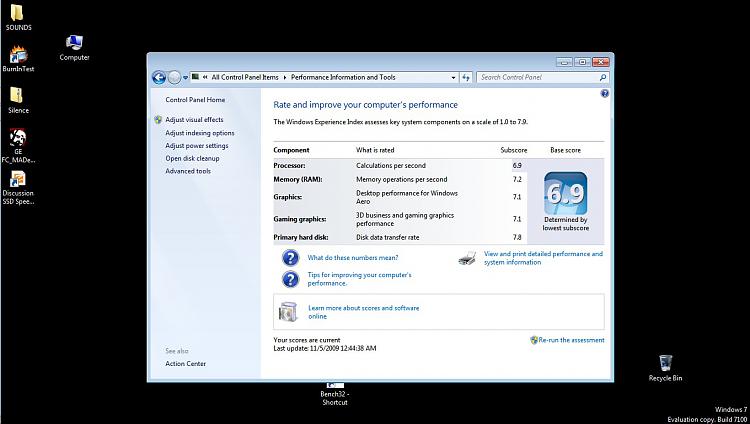This screenshot has width=750, height=424.
Task: Maximize the Control Panel window
Action: 582,62
